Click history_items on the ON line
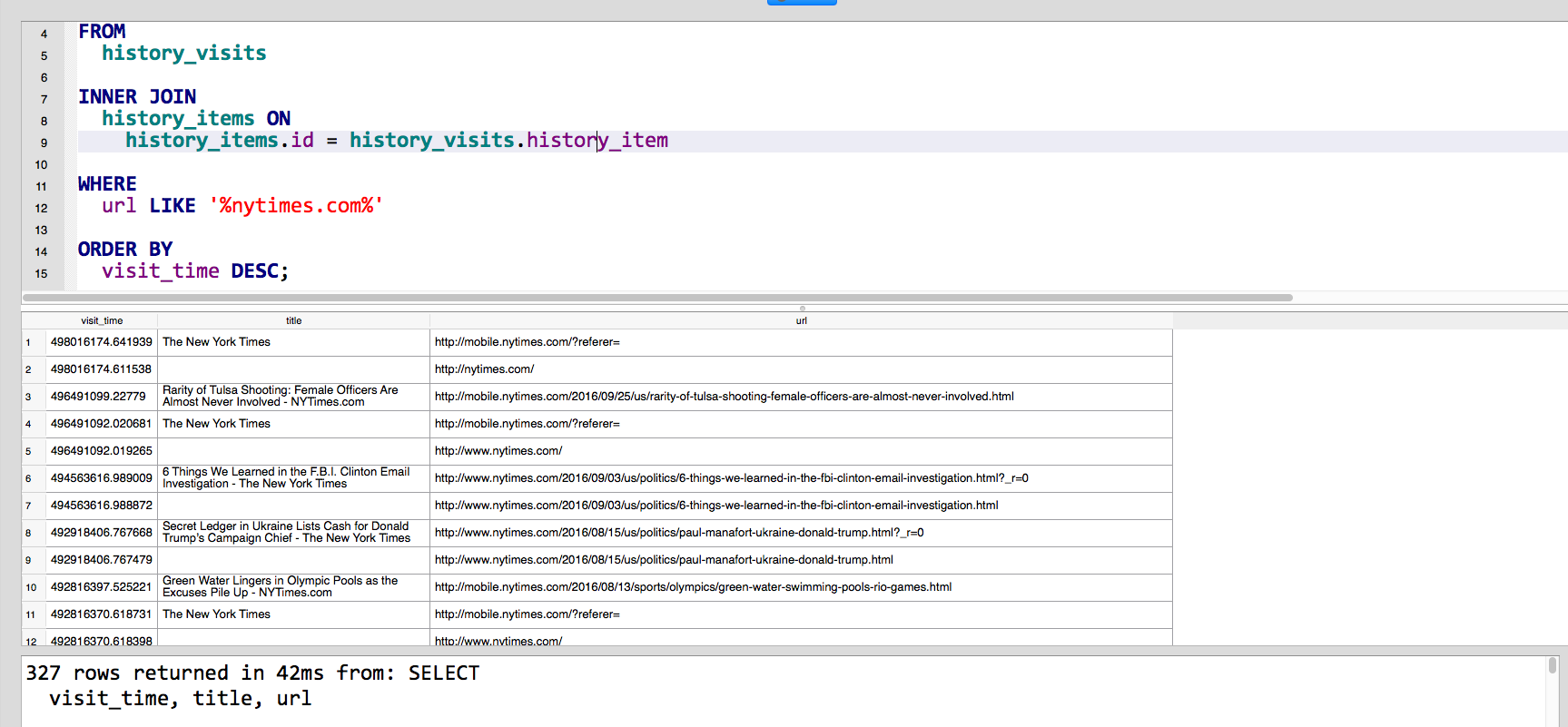Image resolution: width=1568 pixels, height=727 pixels. click(x=178, y=119)
